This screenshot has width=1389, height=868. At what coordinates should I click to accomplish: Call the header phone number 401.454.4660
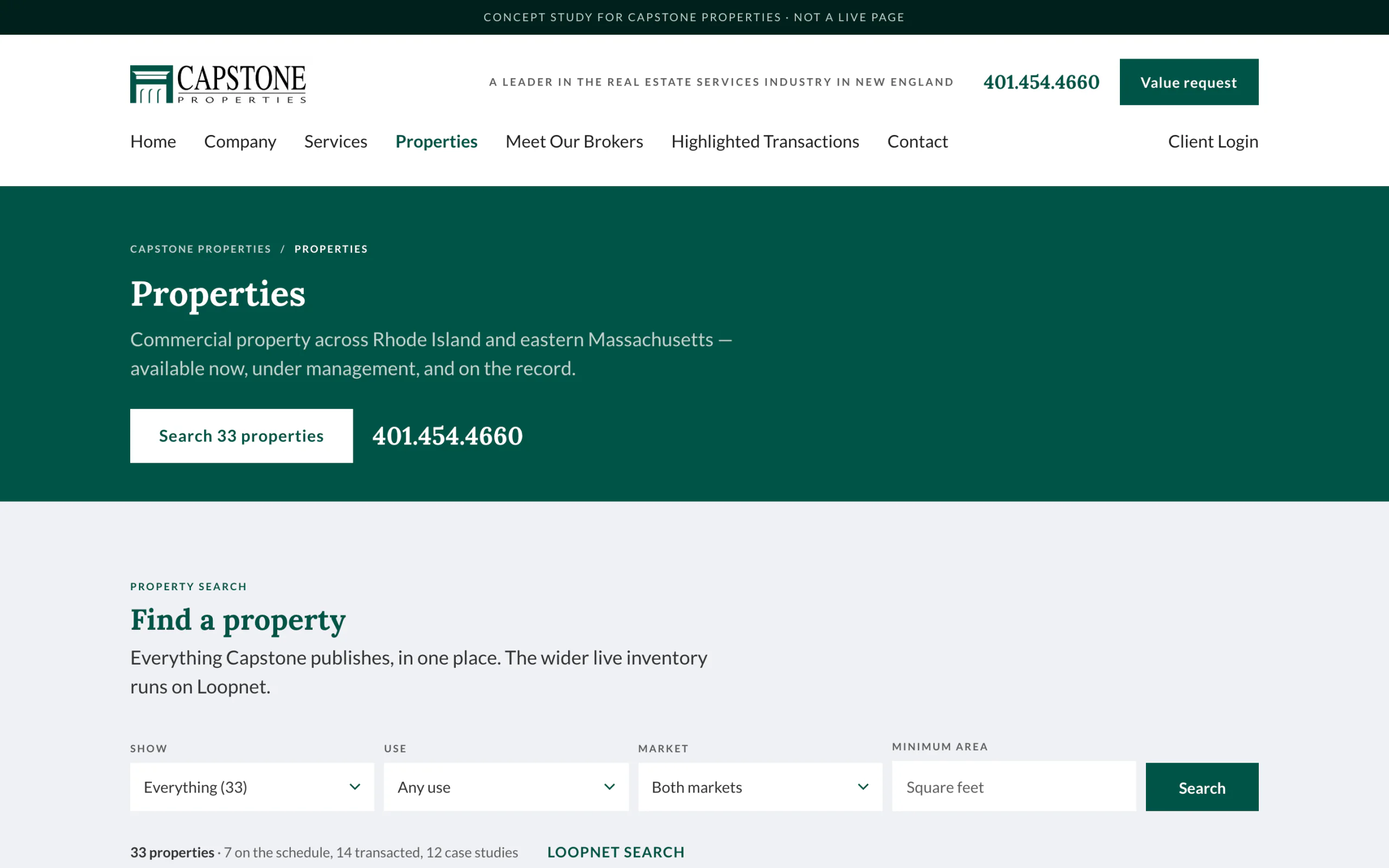pos(1041,82)
